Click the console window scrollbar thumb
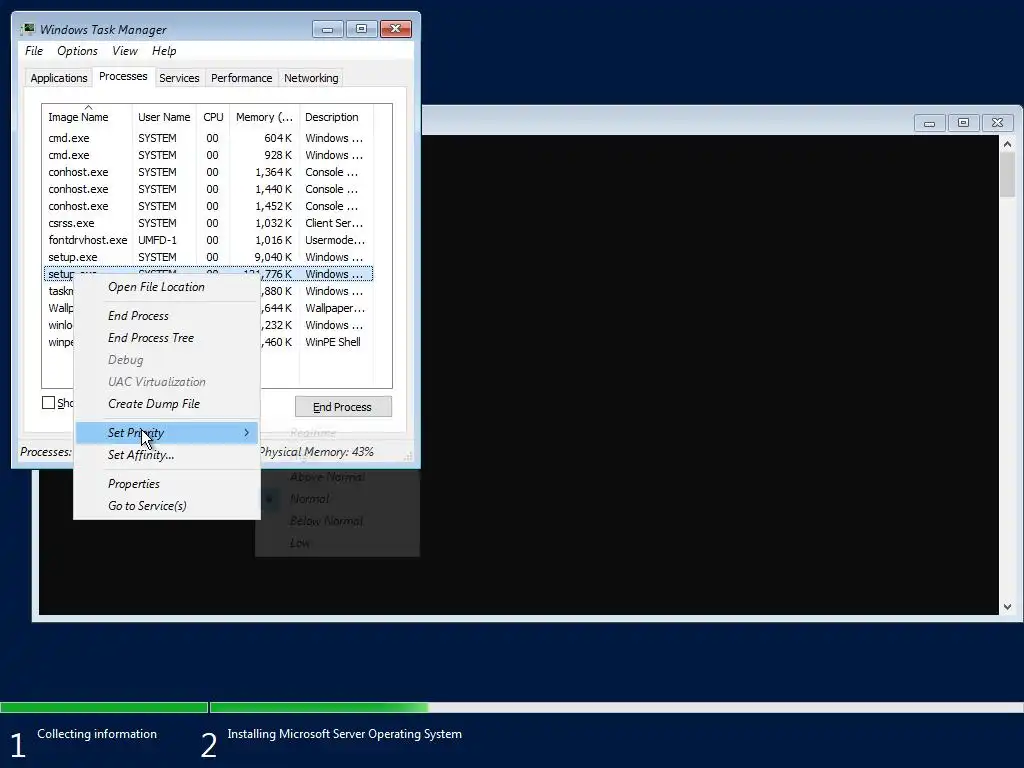This screenshot has width=1024, height=768. (x=1007, y=174)
